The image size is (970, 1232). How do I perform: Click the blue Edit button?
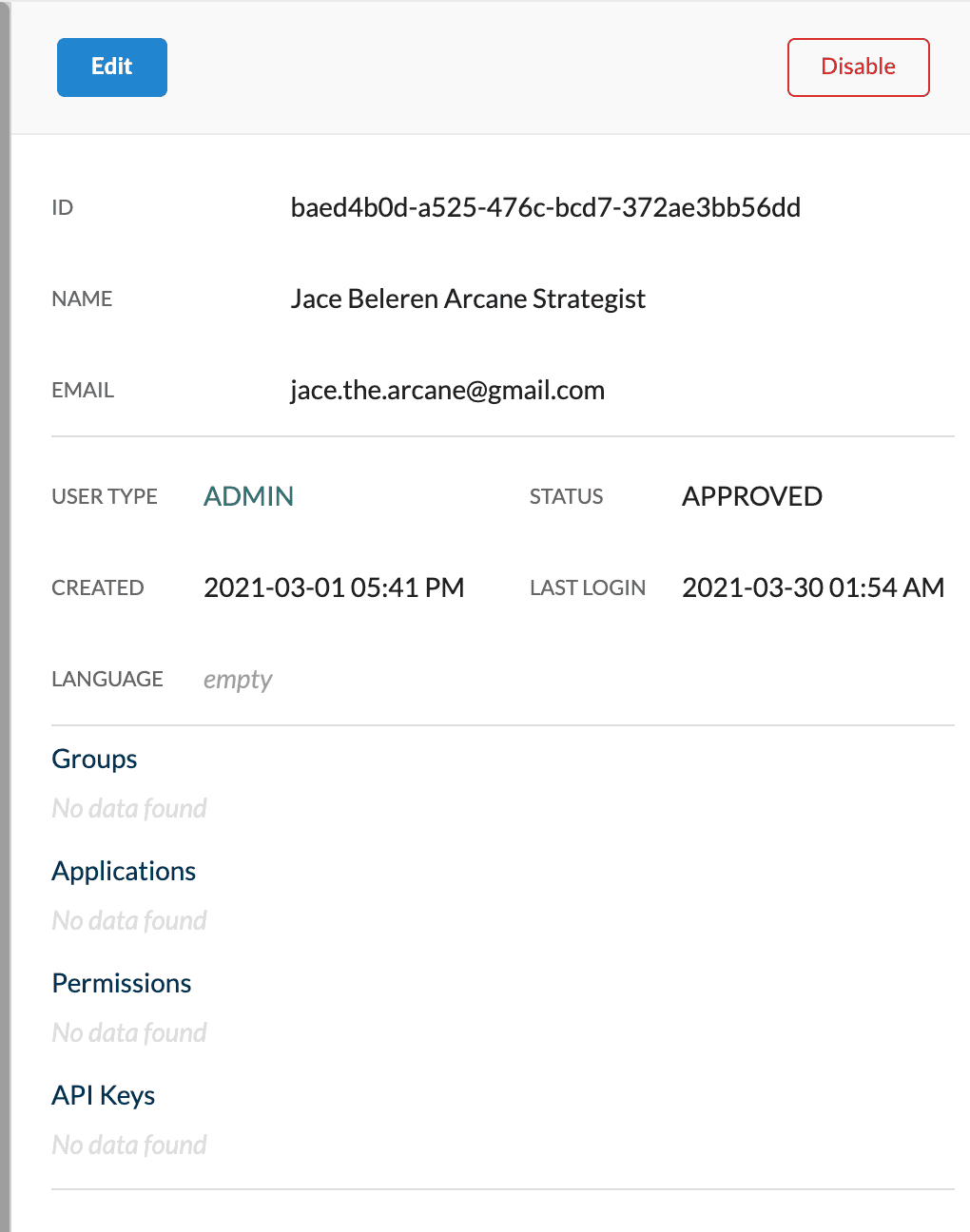(x=112, y=67)
